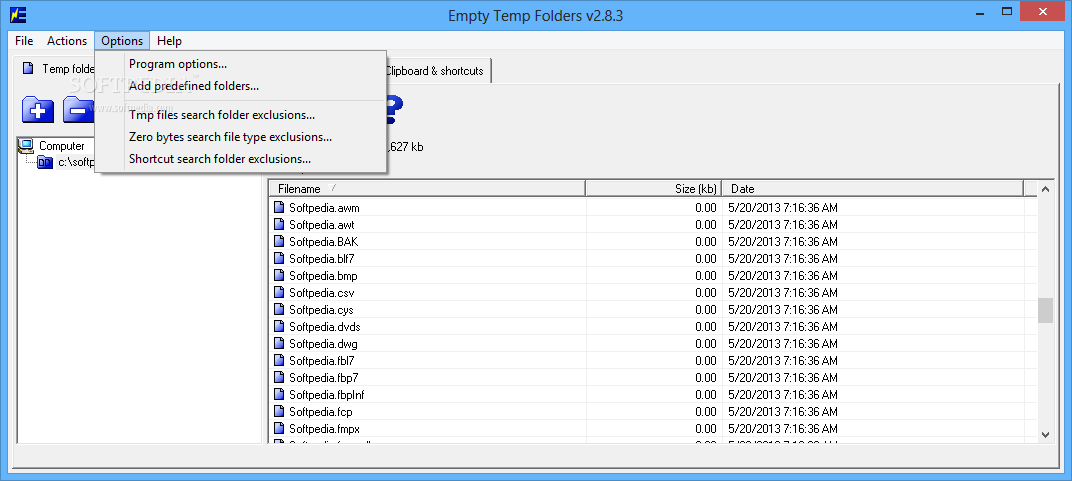This screenshot has height=481, width=1072.
Task: Select the Softpedia.csv filename
Action: coord(321,292)
